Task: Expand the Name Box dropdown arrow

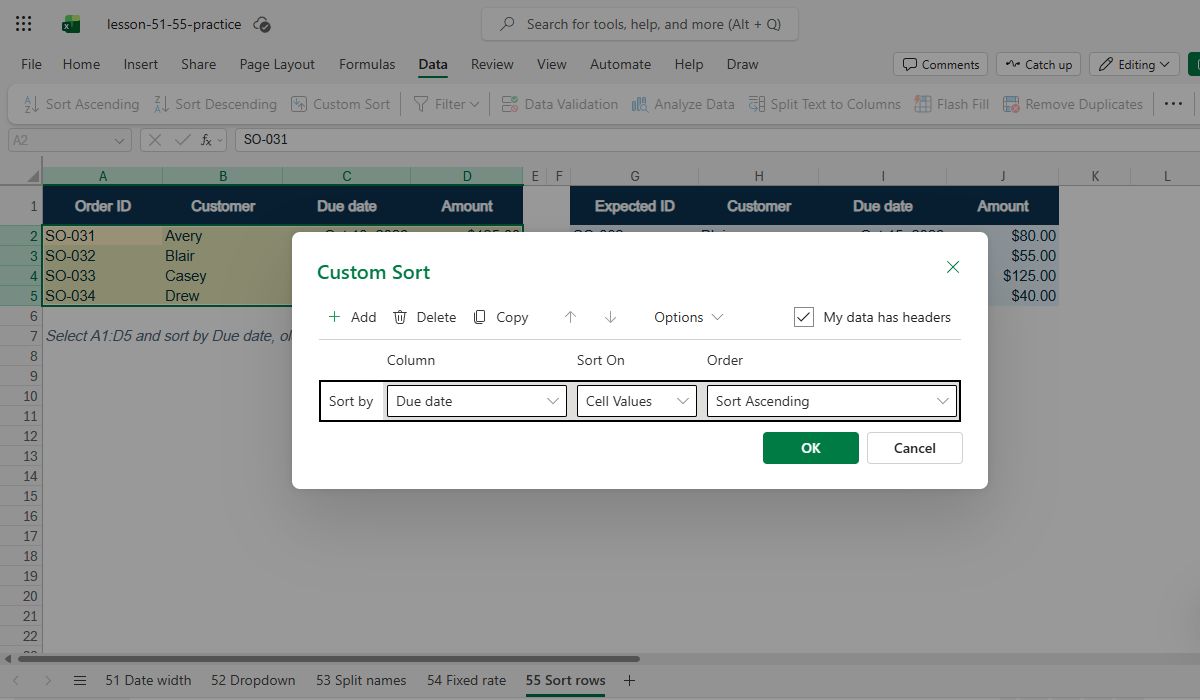Action: (121, 140)
